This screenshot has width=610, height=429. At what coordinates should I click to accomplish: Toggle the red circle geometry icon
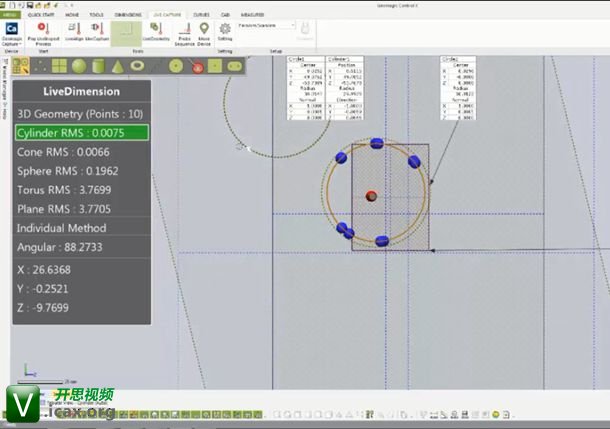coord(199,67)
